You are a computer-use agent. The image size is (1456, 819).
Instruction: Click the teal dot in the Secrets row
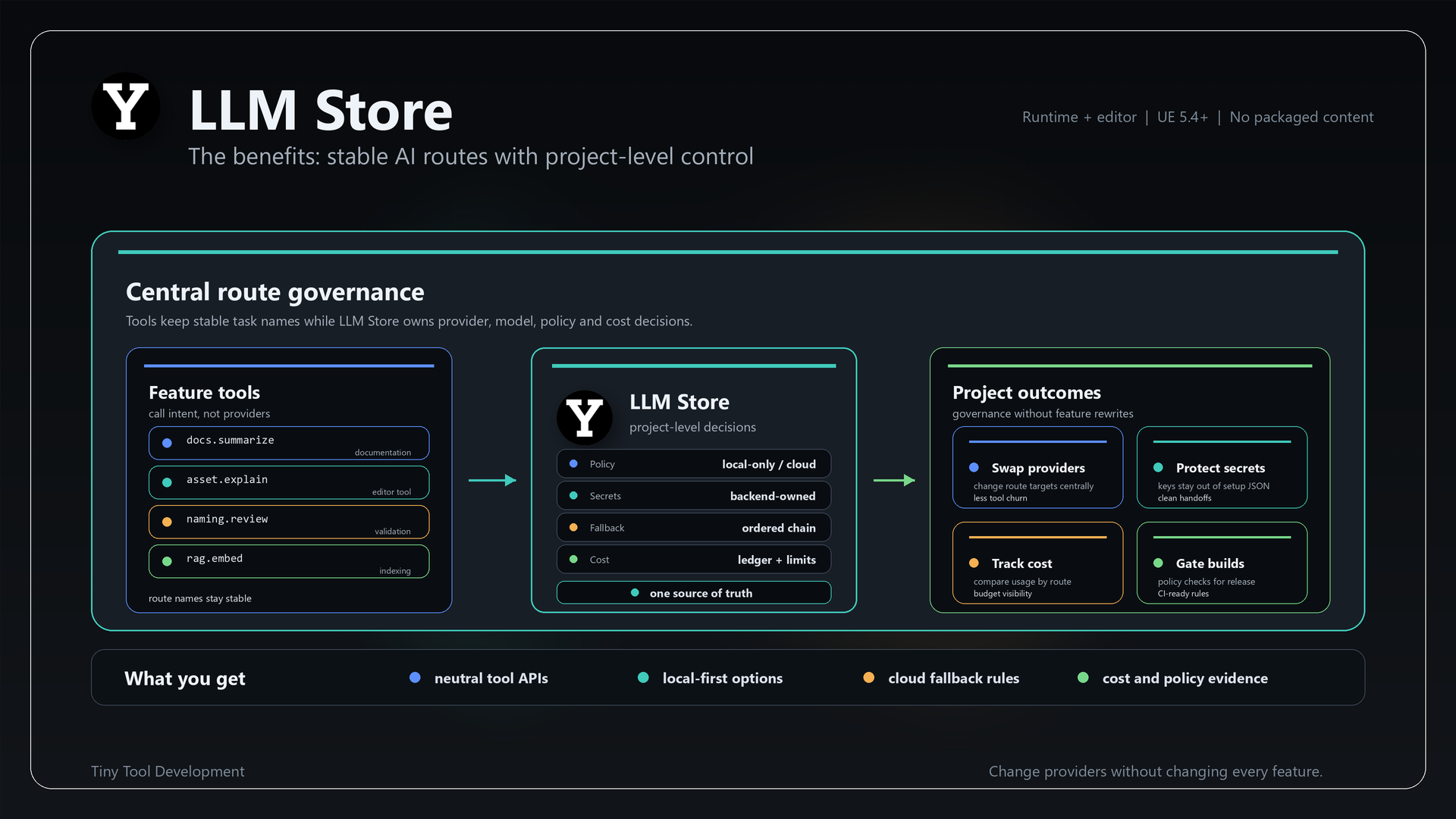click(x=573, y=495)
